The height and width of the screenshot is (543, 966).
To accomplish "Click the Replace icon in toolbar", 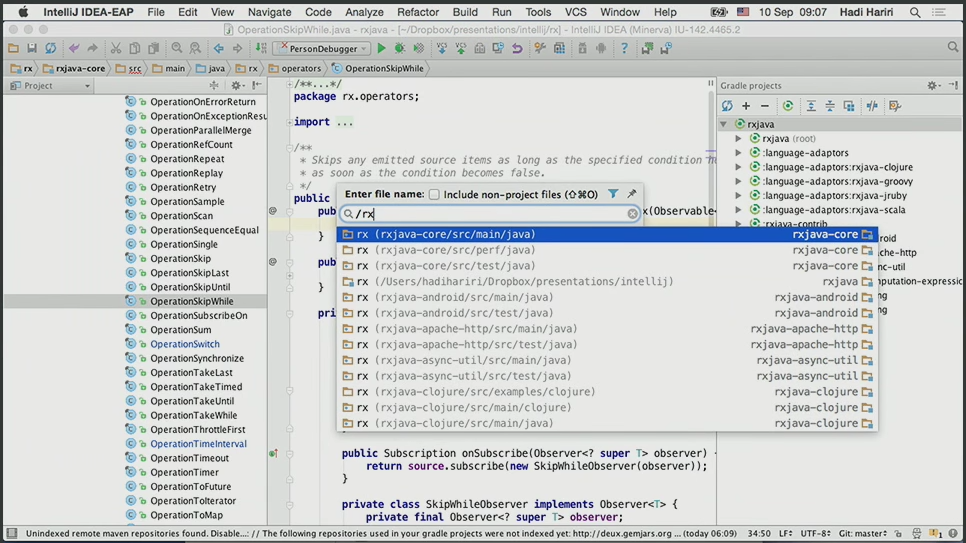I will (x=195, y=48).
